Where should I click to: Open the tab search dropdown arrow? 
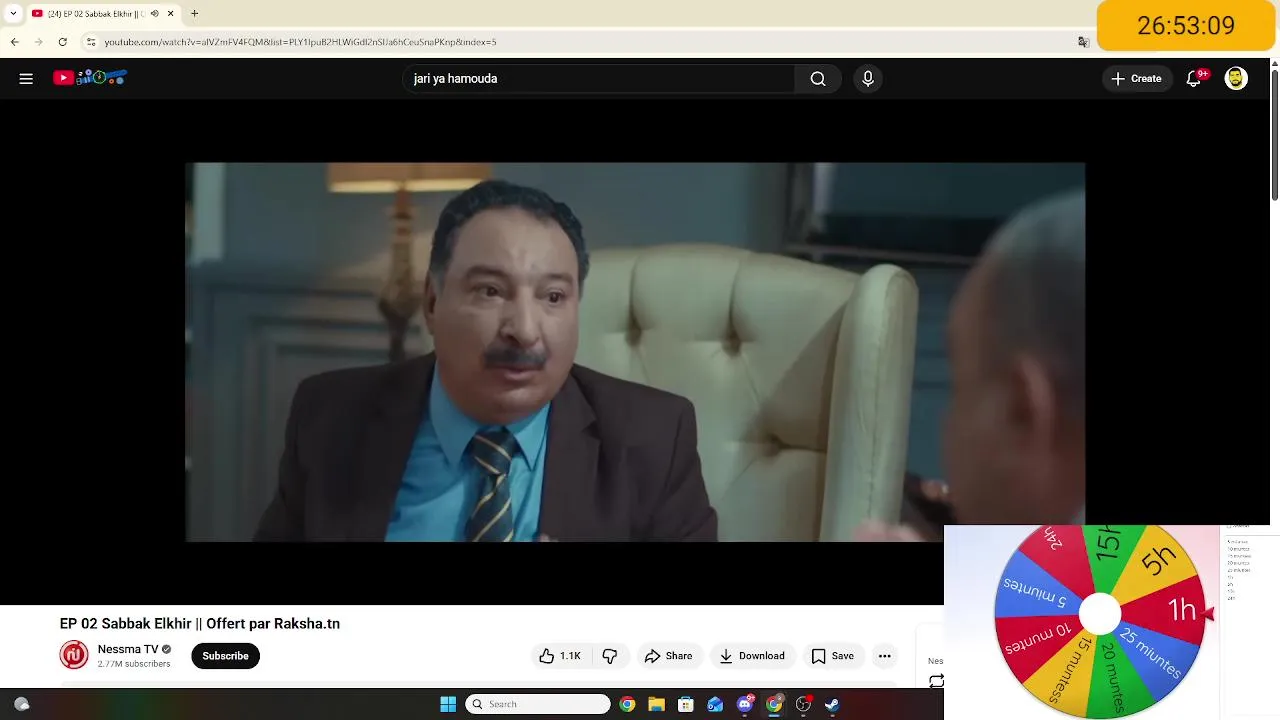(13, 14)
